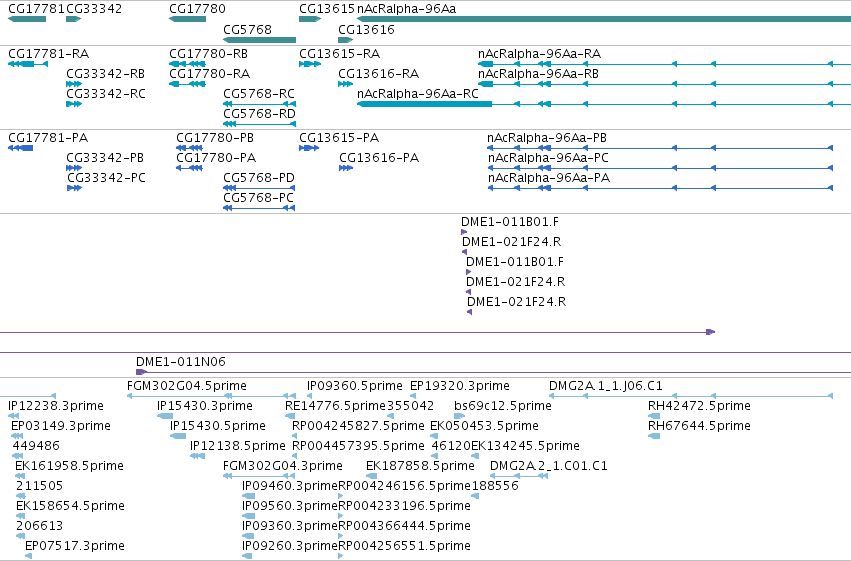The height and width of the screenshot is (561, 851).
Task: Select protein CG17781-PA
Action: coord(48,138)
